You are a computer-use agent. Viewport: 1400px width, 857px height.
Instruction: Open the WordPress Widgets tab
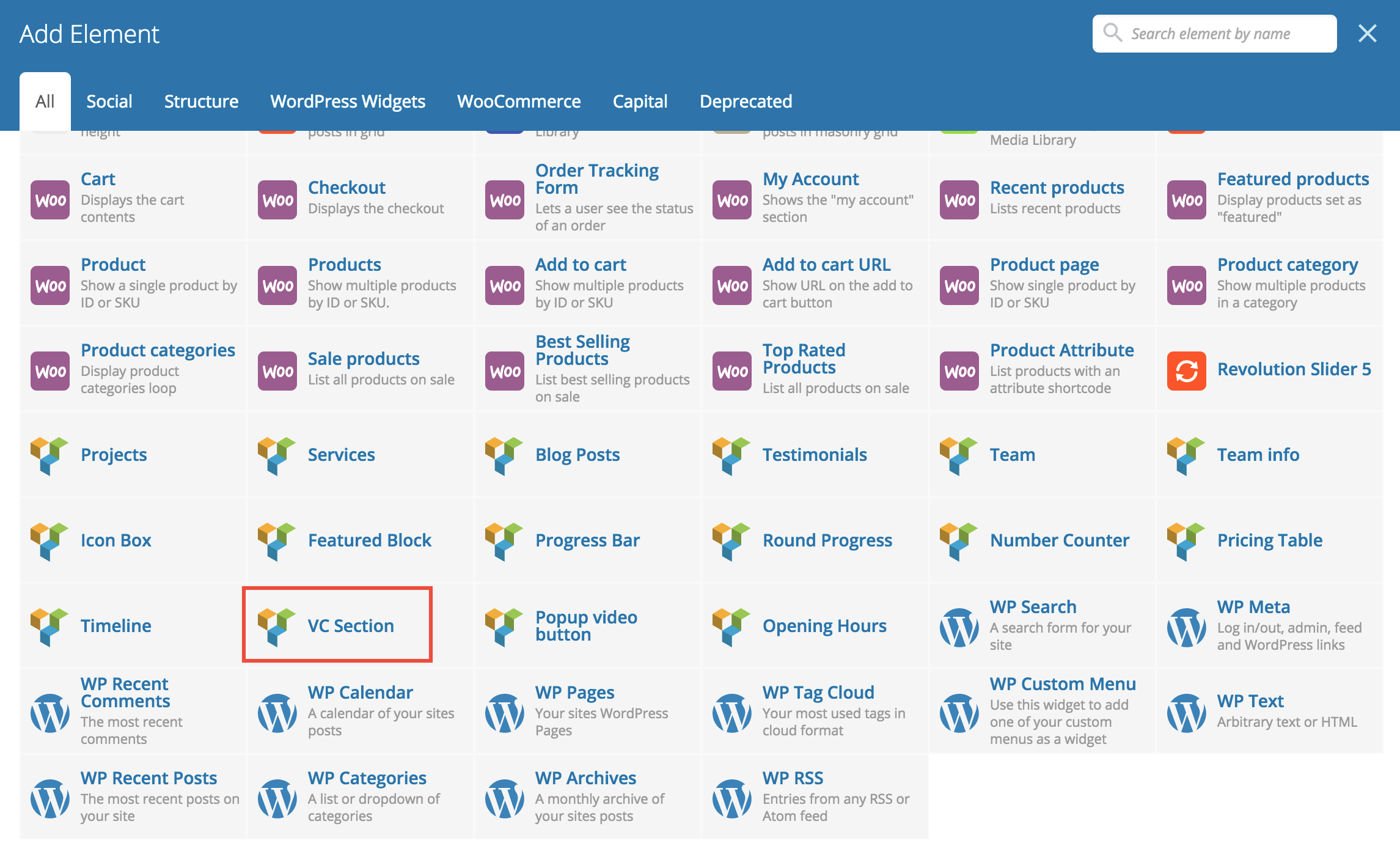[x=348, y=101]
